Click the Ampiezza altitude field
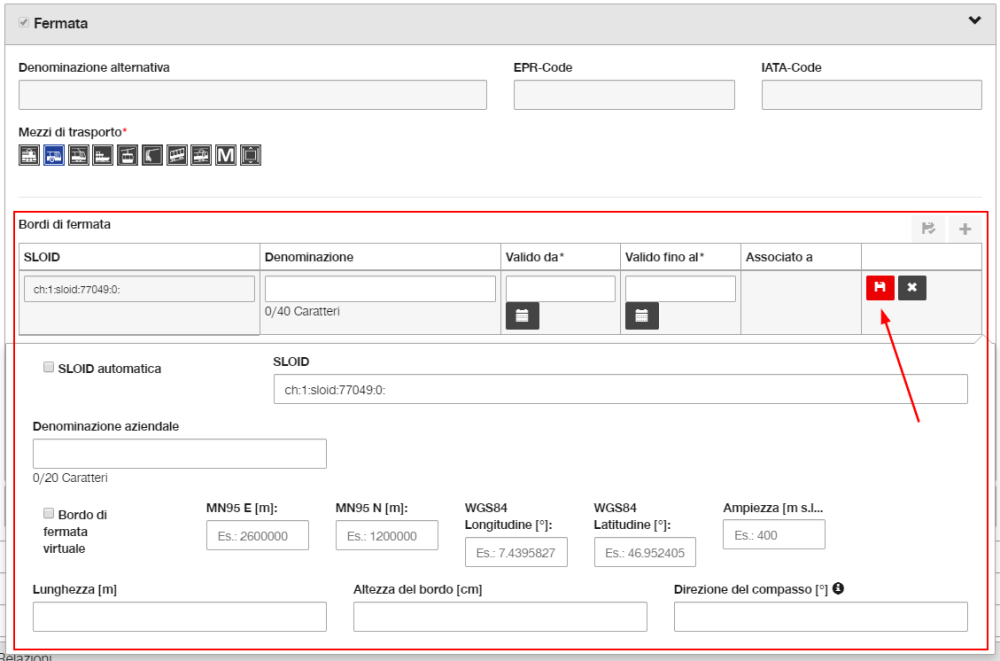This screenshot has height=661, width=1000. (774, 535)
